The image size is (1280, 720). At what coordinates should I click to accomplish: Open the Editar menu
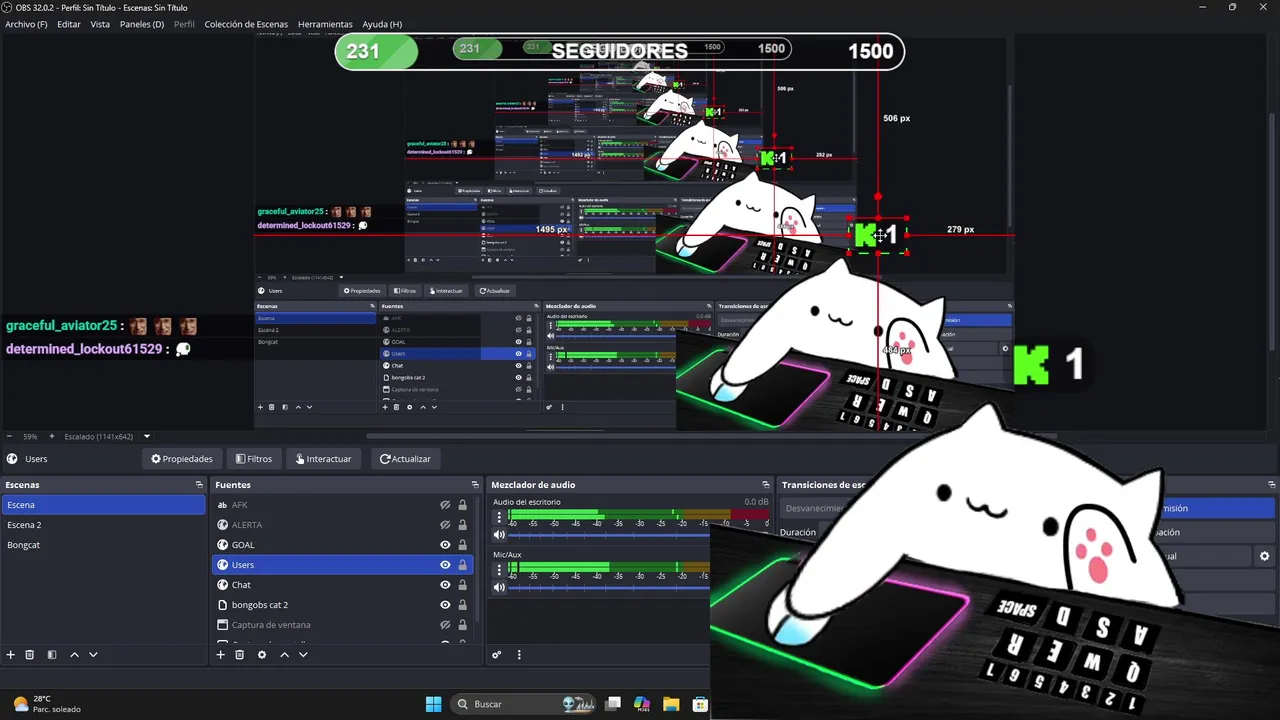[69, 24]
